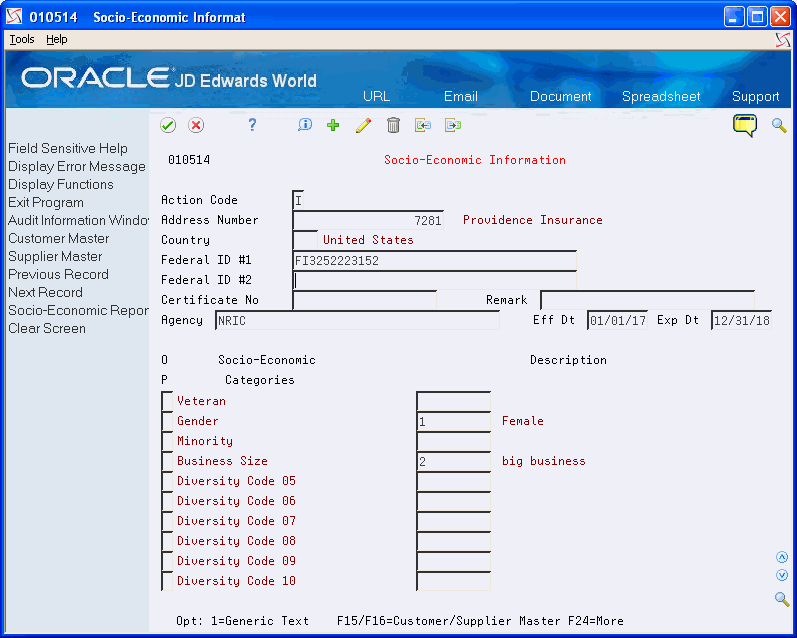Click the trash can delete icon
797x638 pixels.
(393, 125)
